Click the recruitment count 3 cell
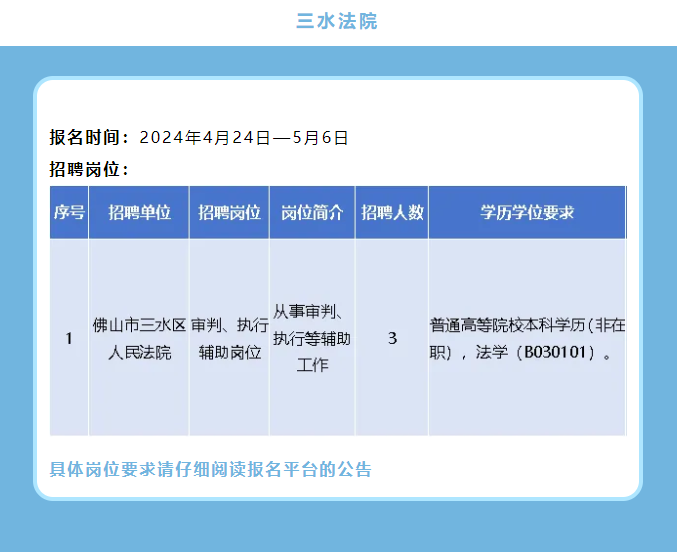 pyautogui.click(x=392, y=339)
